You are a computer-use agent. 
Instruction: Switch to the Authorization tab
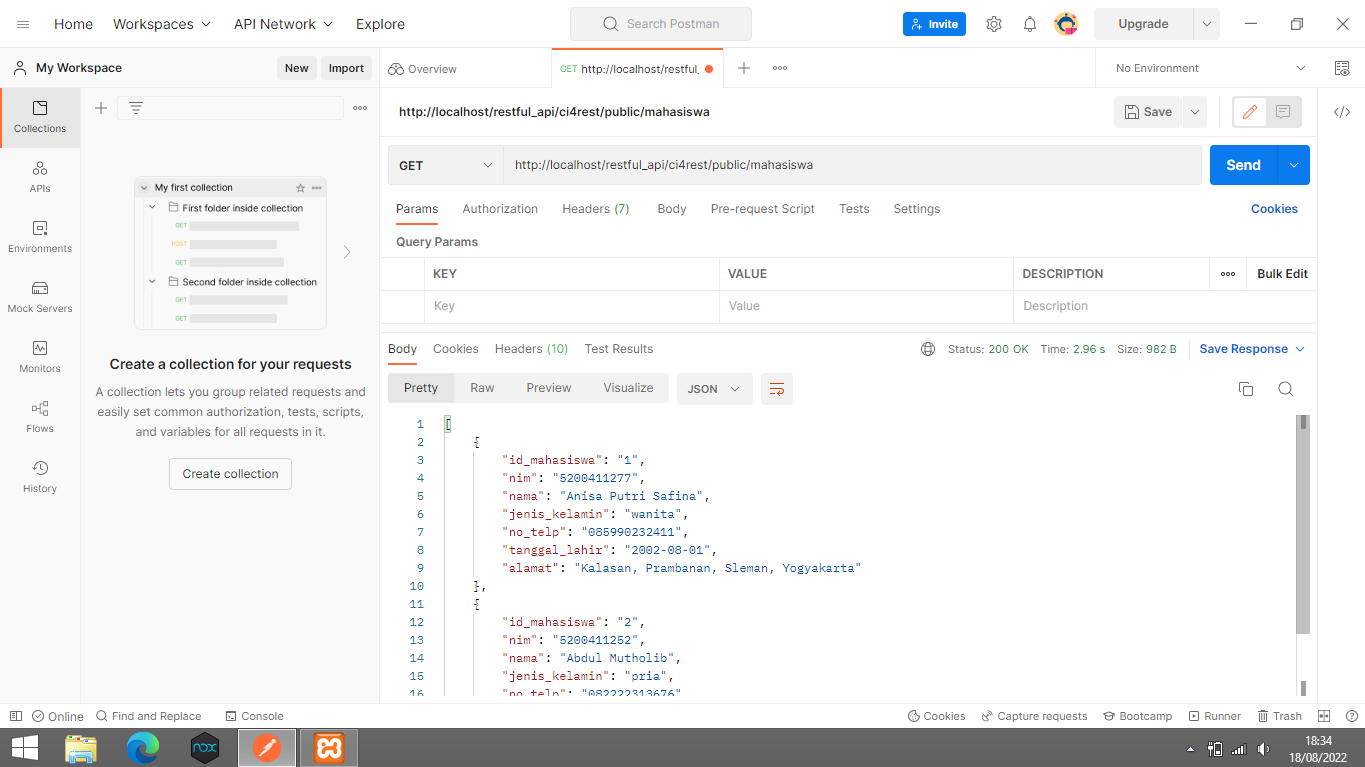pyautogui.click(x=500, y=209)
